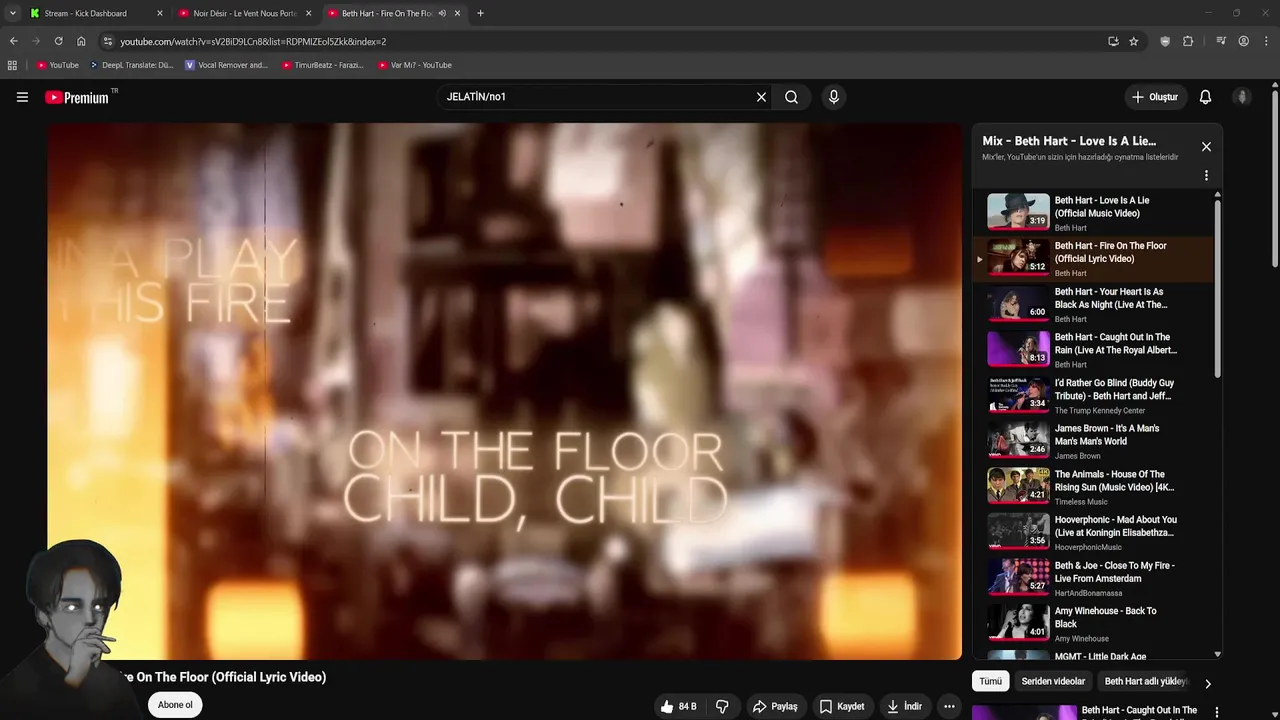Select Tümü filter chip
The height and width of the screenshot is (720, 1280).
[990, 681]
